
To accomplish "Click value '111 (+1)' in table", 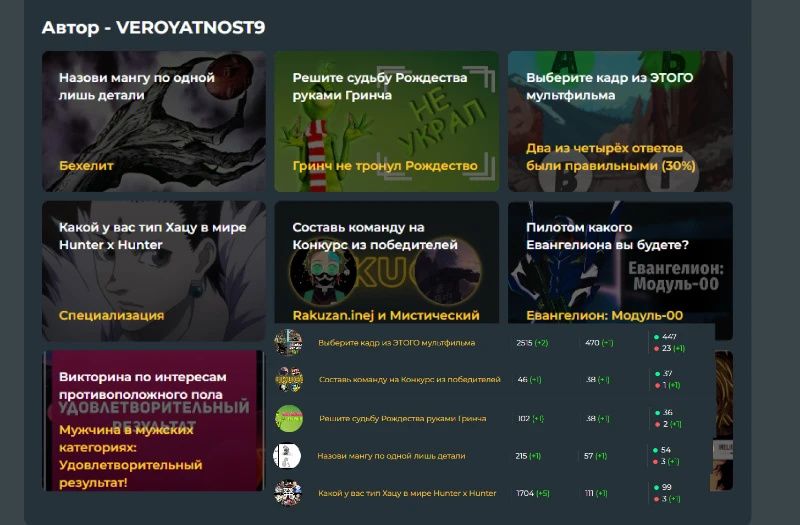I will 596,493.
